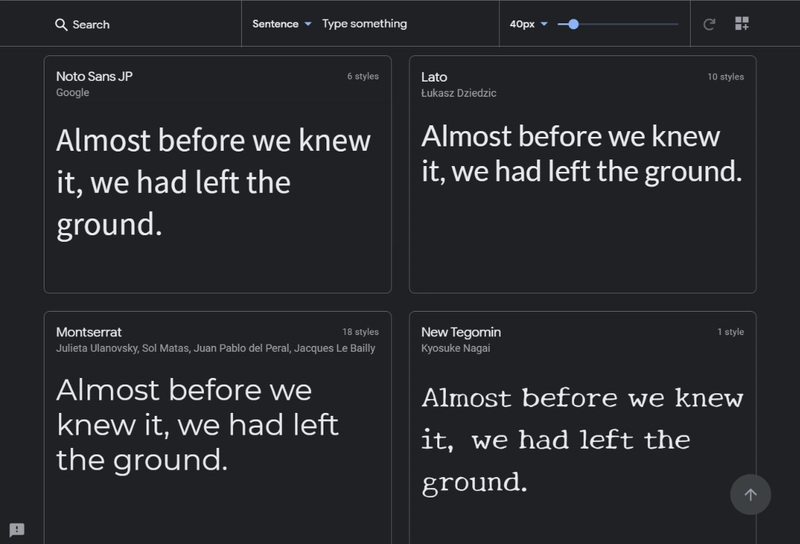
Task: Open the New Tegomin font title
Action: point(461,332)
